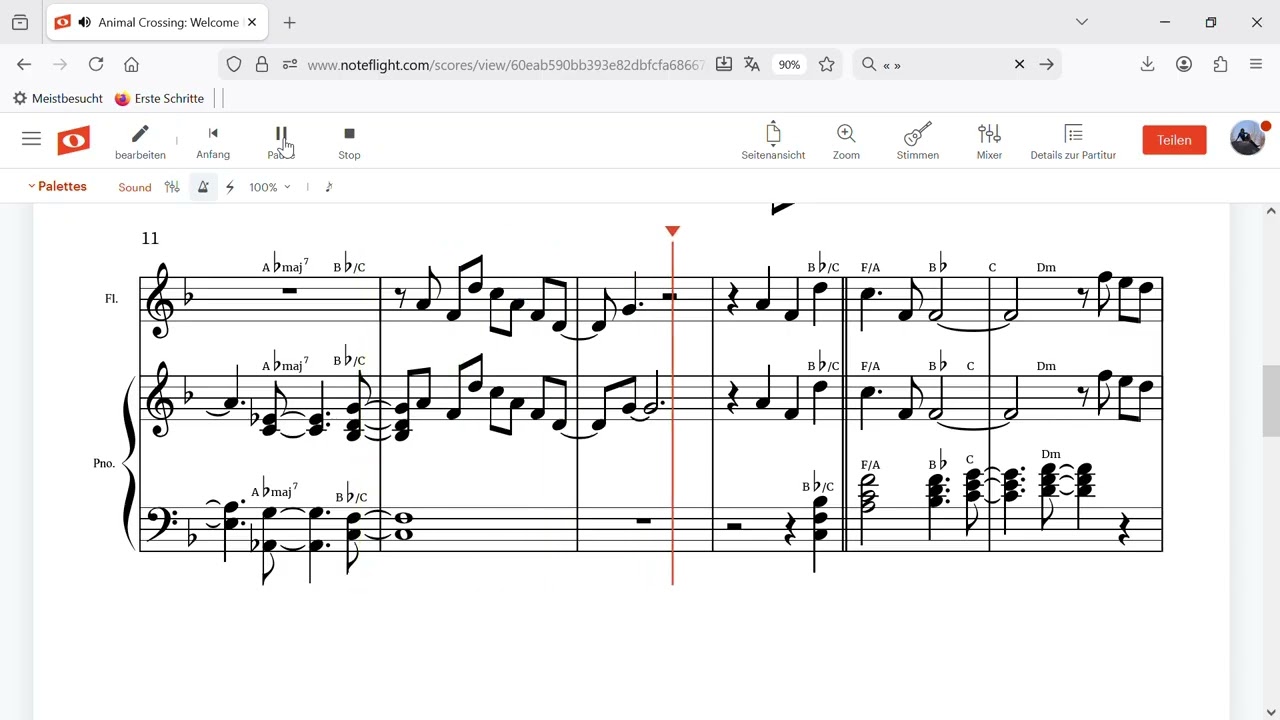Click measure number 11

coord(150,238)
